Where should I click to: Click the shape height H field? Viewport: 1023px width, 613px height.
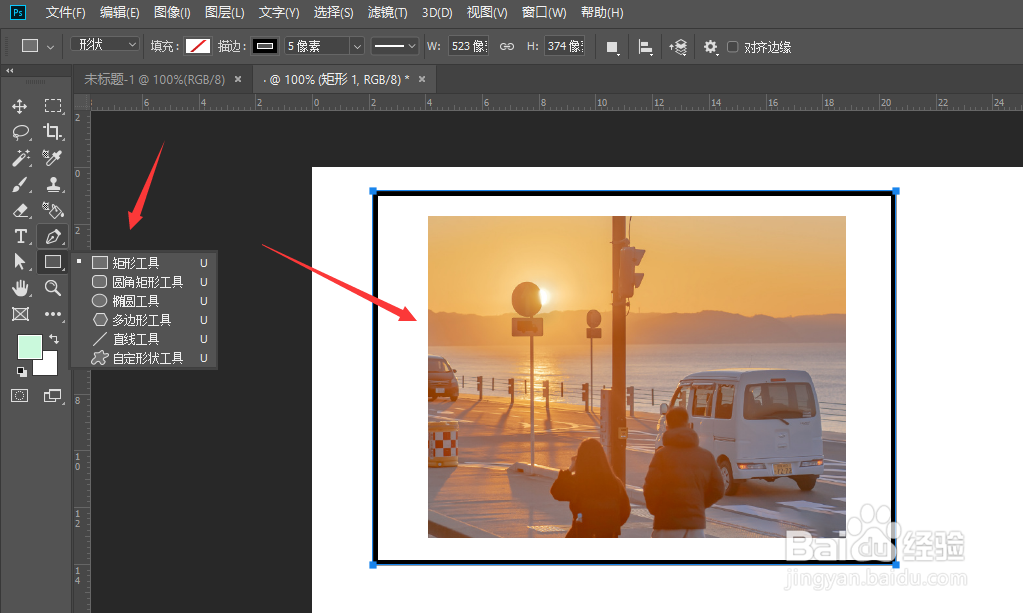coord(564,46)
